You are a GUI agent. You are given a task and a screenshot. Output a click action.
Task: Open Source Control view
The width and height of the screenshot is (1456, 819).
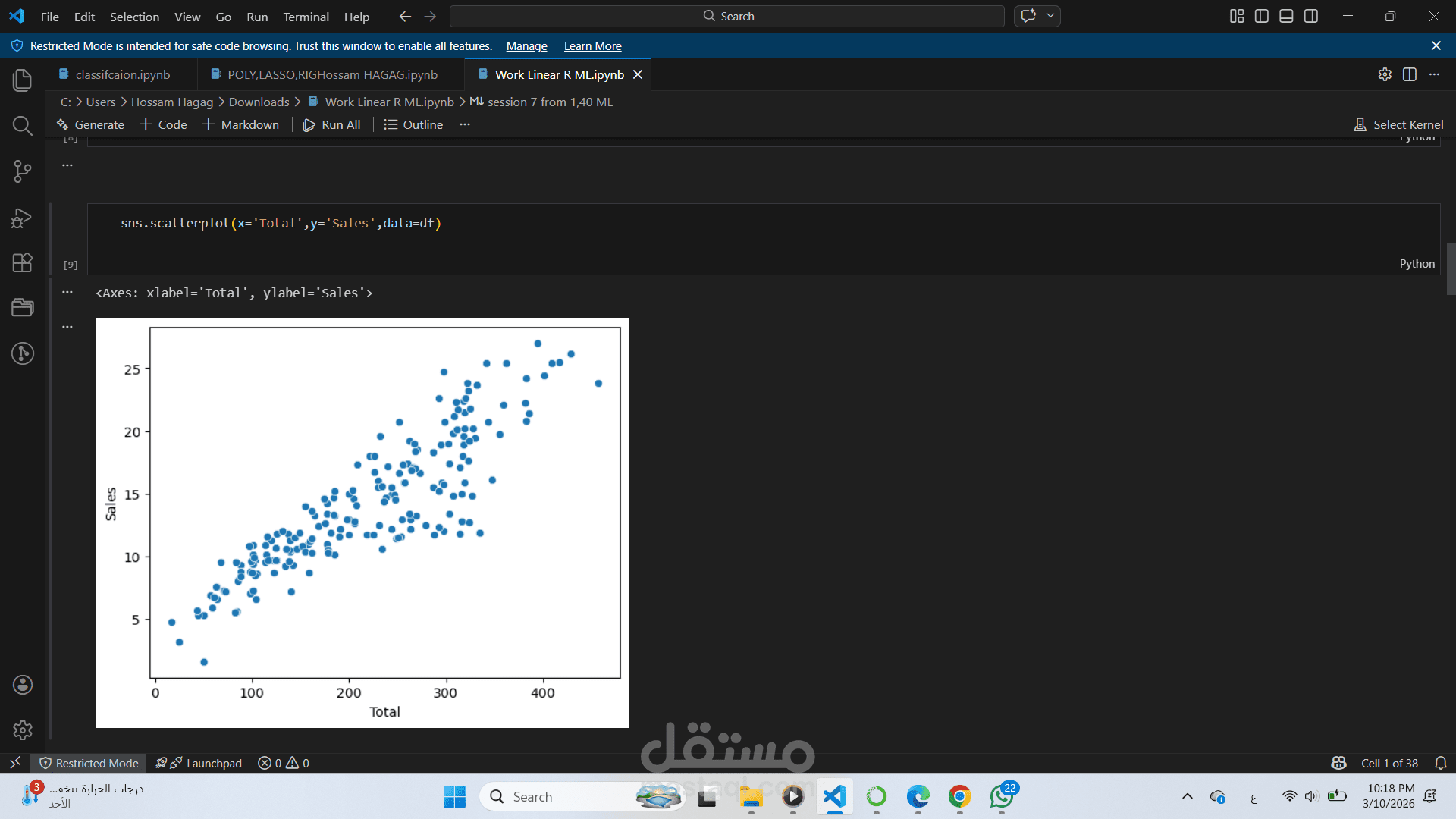coord(23,171)
